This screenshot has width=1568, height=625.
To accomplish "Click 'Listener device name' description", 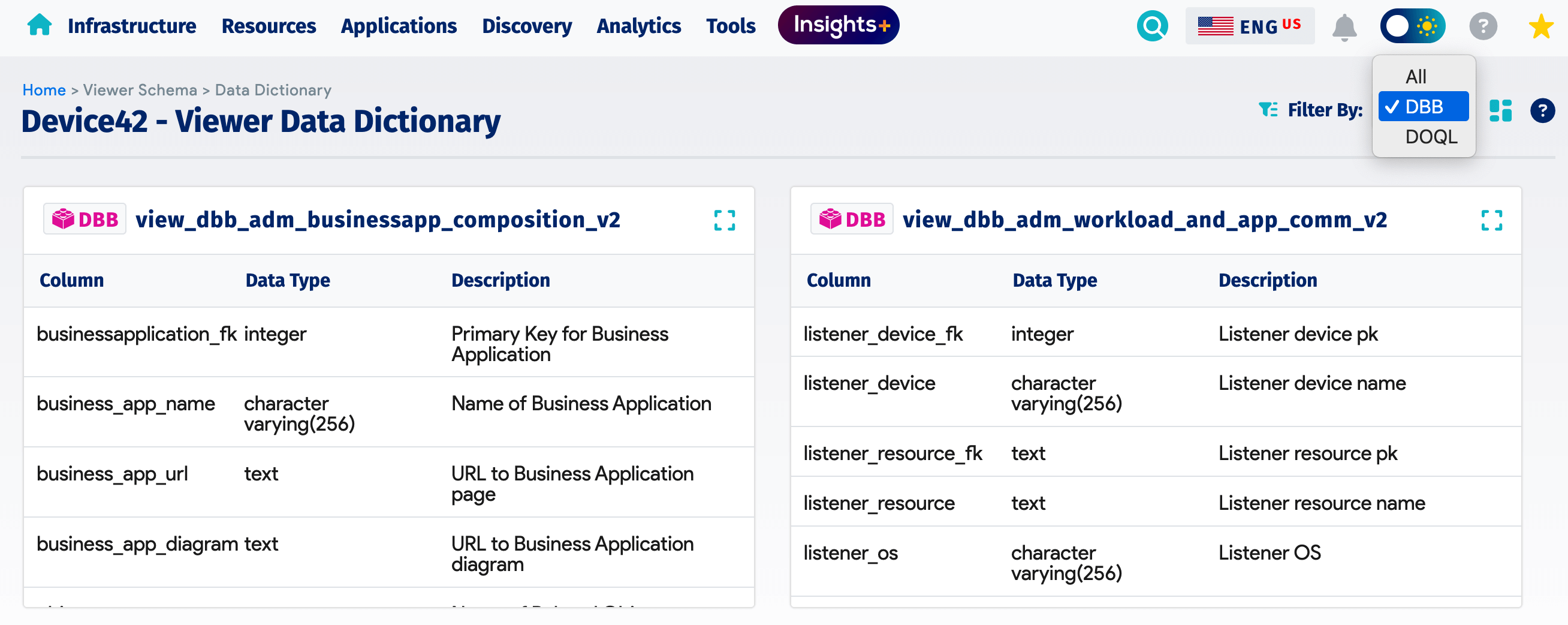I will [1312, 384].
